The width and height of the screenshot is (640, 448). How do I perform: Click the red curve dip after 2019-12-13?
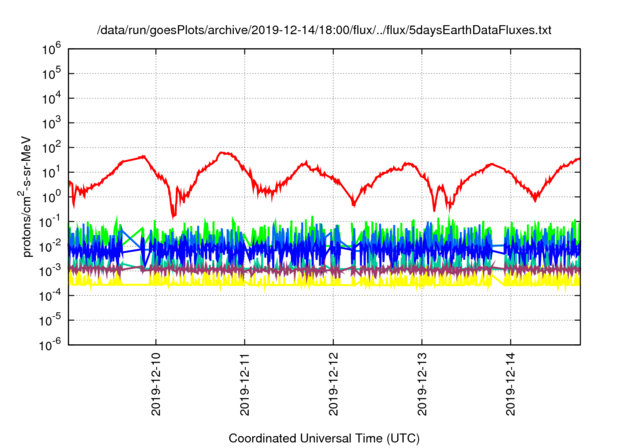(434, 209)
